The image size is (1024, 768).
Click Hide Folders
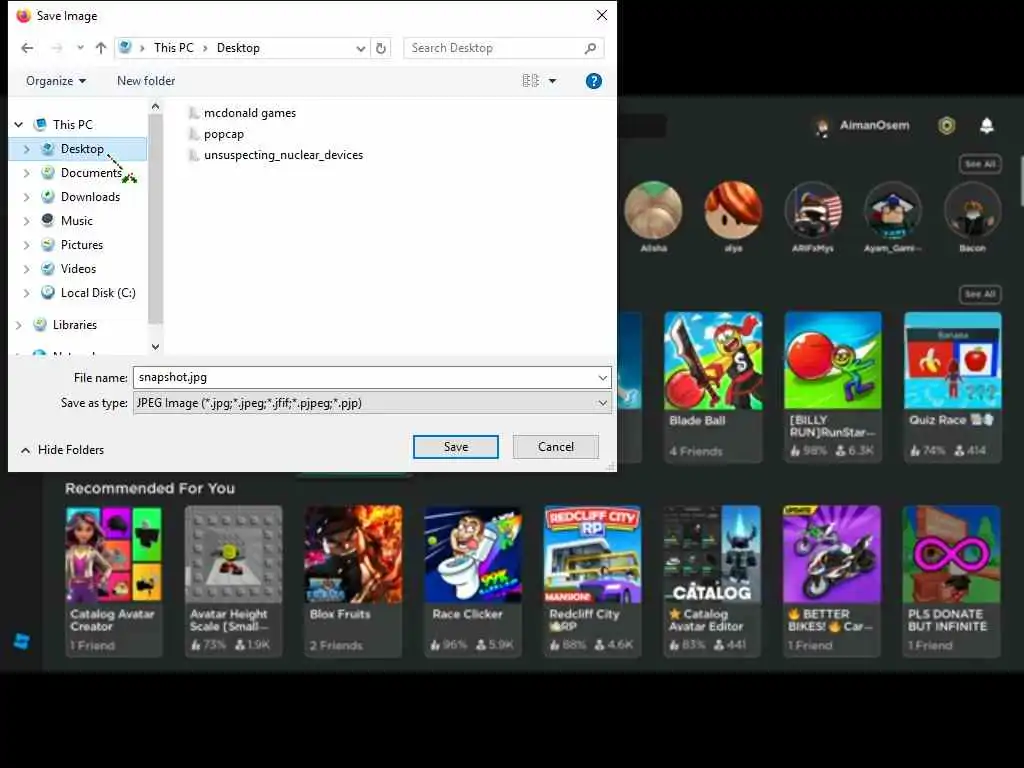pos(63,450)
